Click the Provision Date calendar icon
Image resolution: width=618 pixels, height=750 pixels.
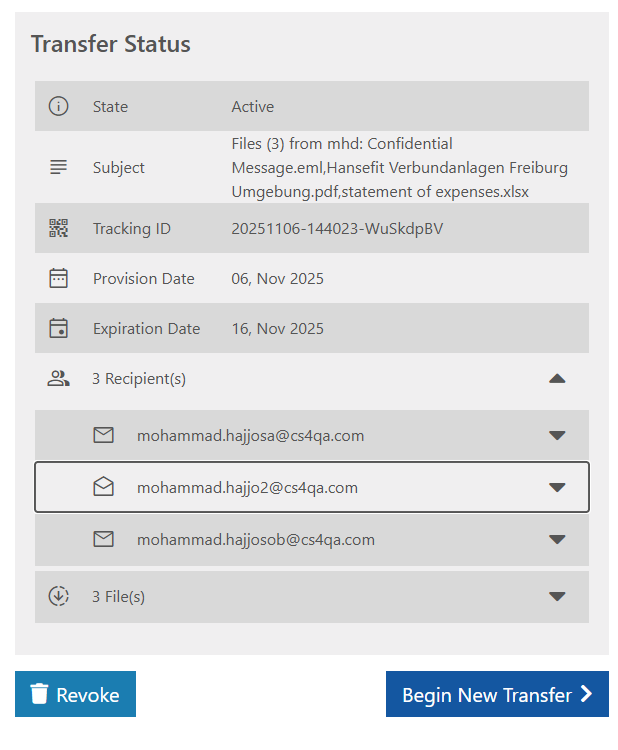[x=59, y=279]
